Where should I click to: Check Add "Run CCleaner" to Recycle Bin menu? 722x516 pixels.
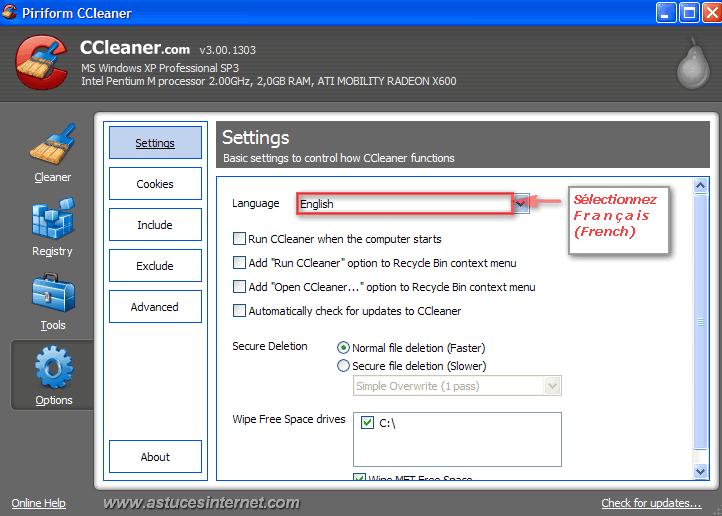239,262
